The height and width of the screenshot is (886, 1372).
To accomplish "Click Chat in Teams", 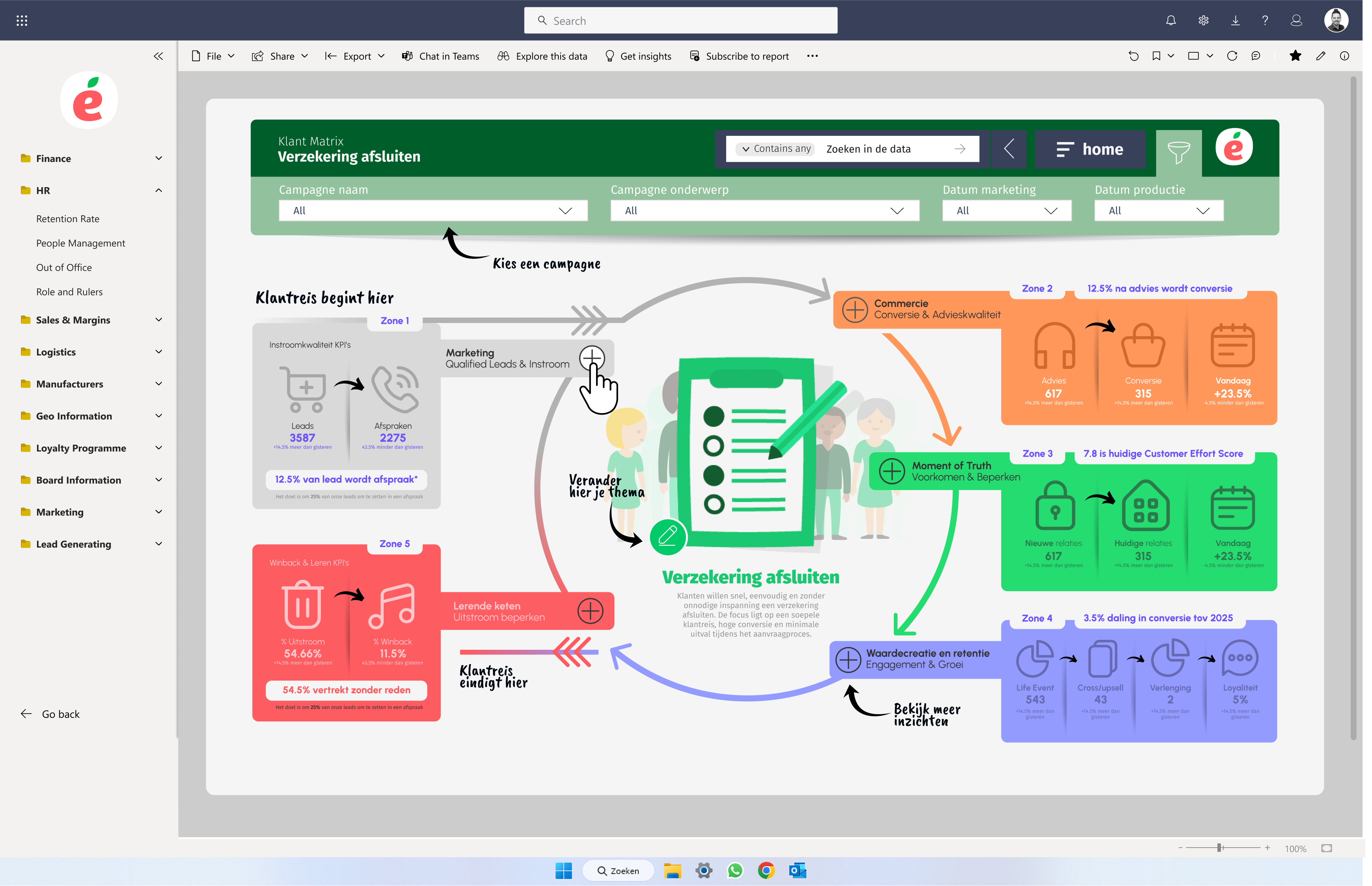I will (441, 56).
